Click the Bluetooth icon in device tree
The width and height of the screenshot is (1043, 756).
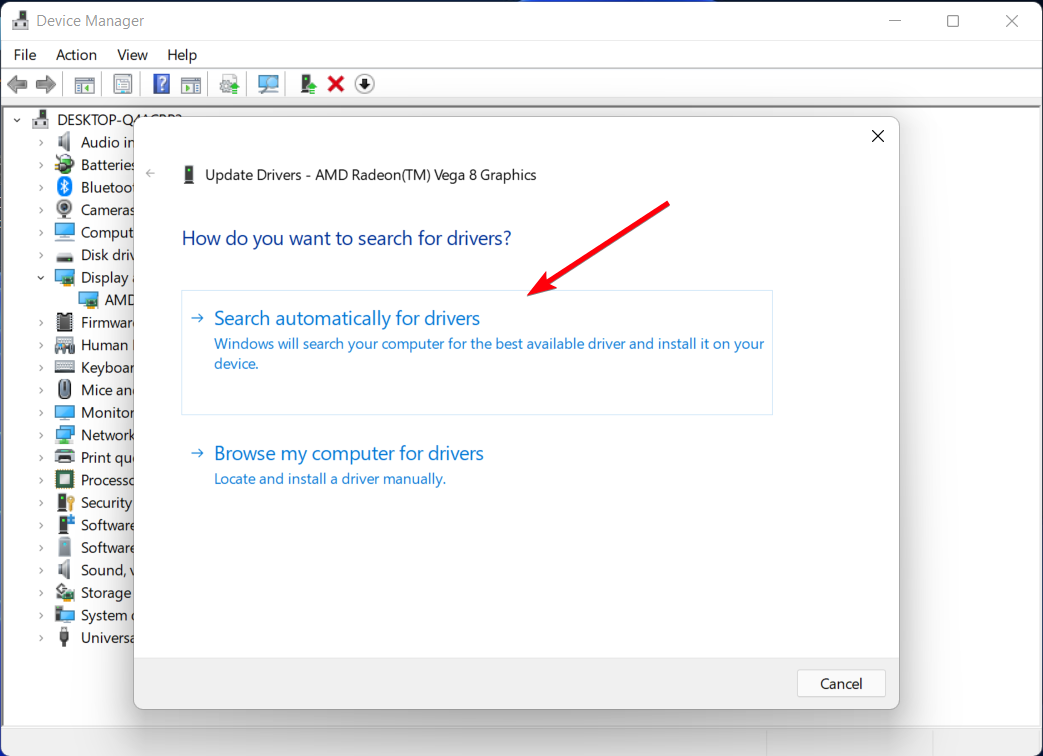(x=65, y=187)
